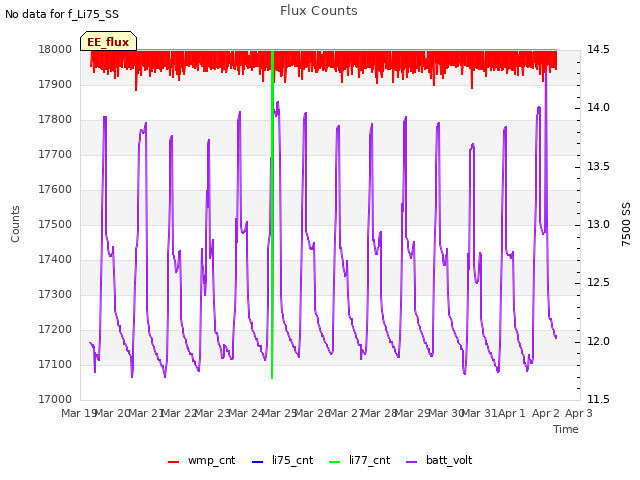Click the 12.0 right-axis tick label

(598, 341)
